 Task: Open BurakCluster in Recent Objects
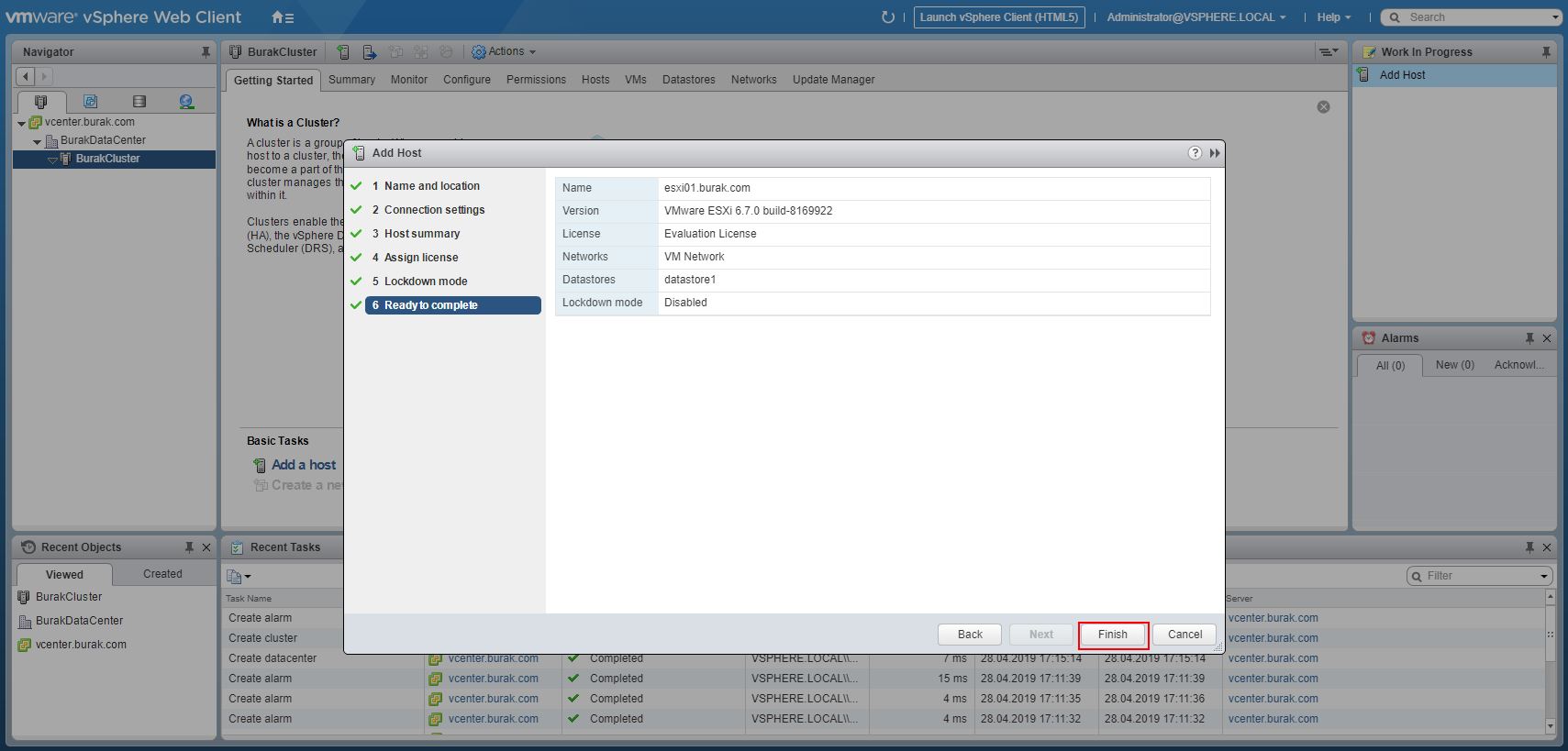point(69,597)
